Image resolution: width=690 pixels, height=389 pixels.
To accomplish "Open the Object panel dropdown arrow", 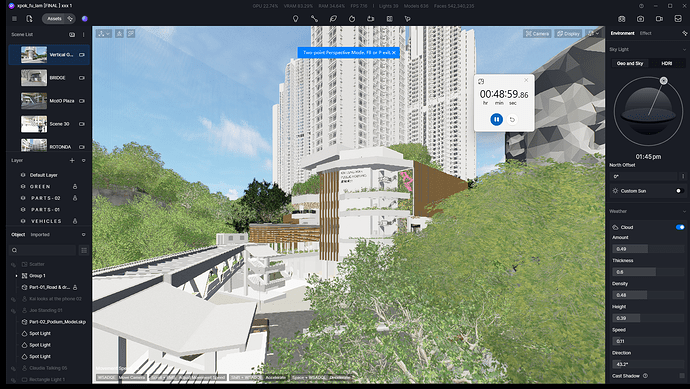I will [x=84, y=235].
